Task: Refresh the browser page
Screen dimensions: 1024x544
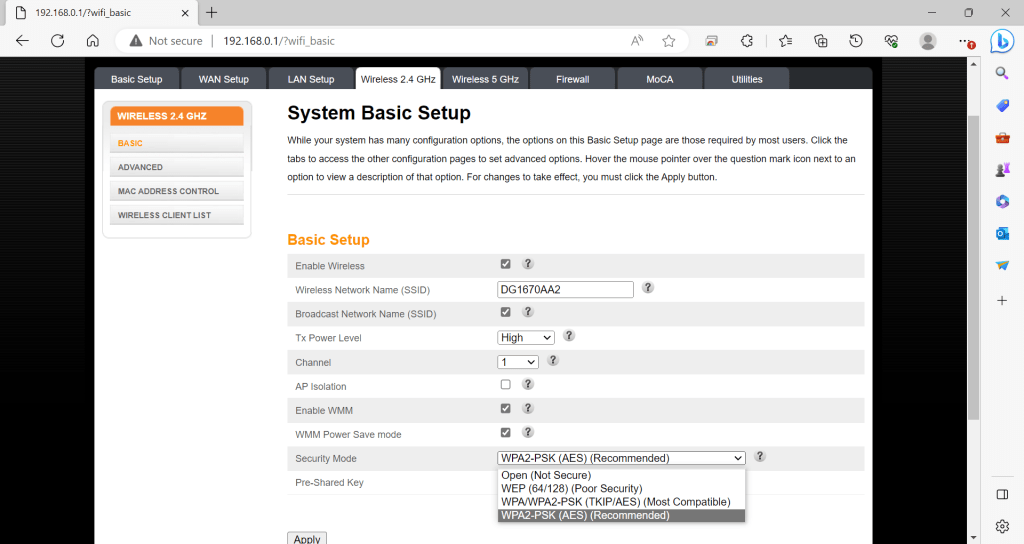Action: click(x=57, y=41)
